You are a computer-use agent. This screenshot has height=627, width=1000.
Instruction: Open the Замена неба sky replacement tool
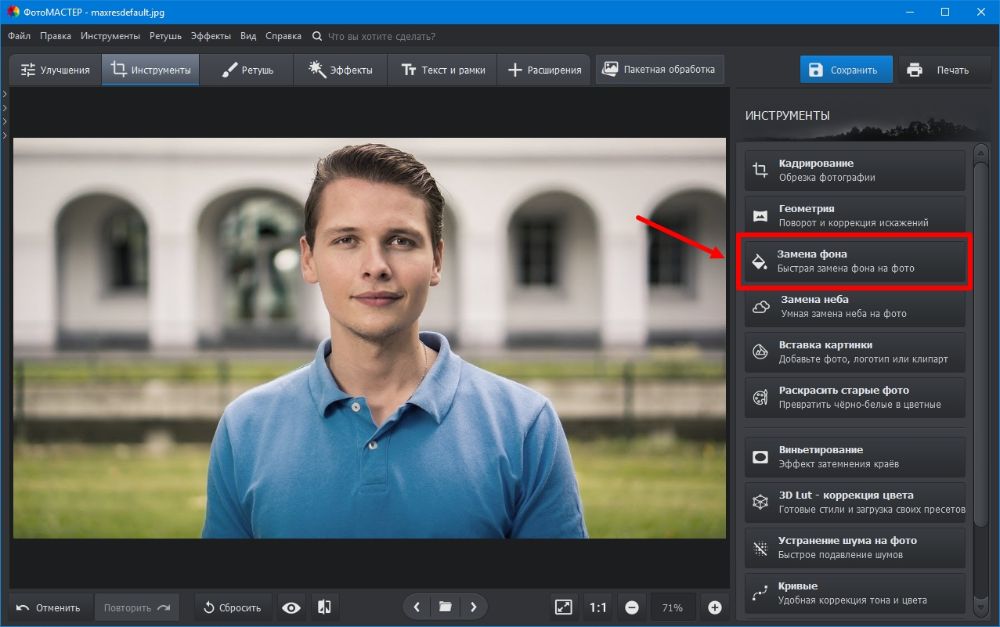(855, 306)
